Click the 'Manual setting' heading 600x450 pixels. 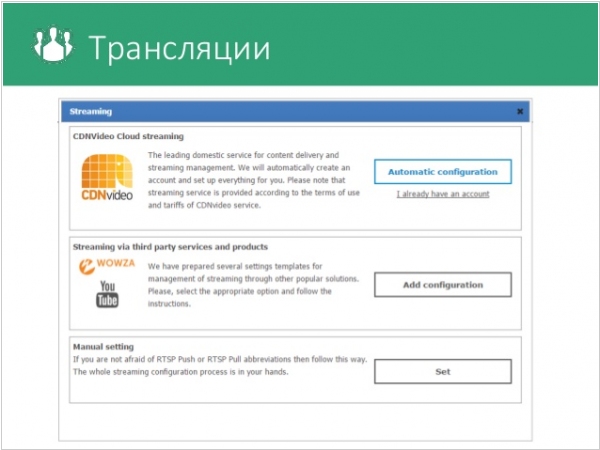tap(103, 347)
